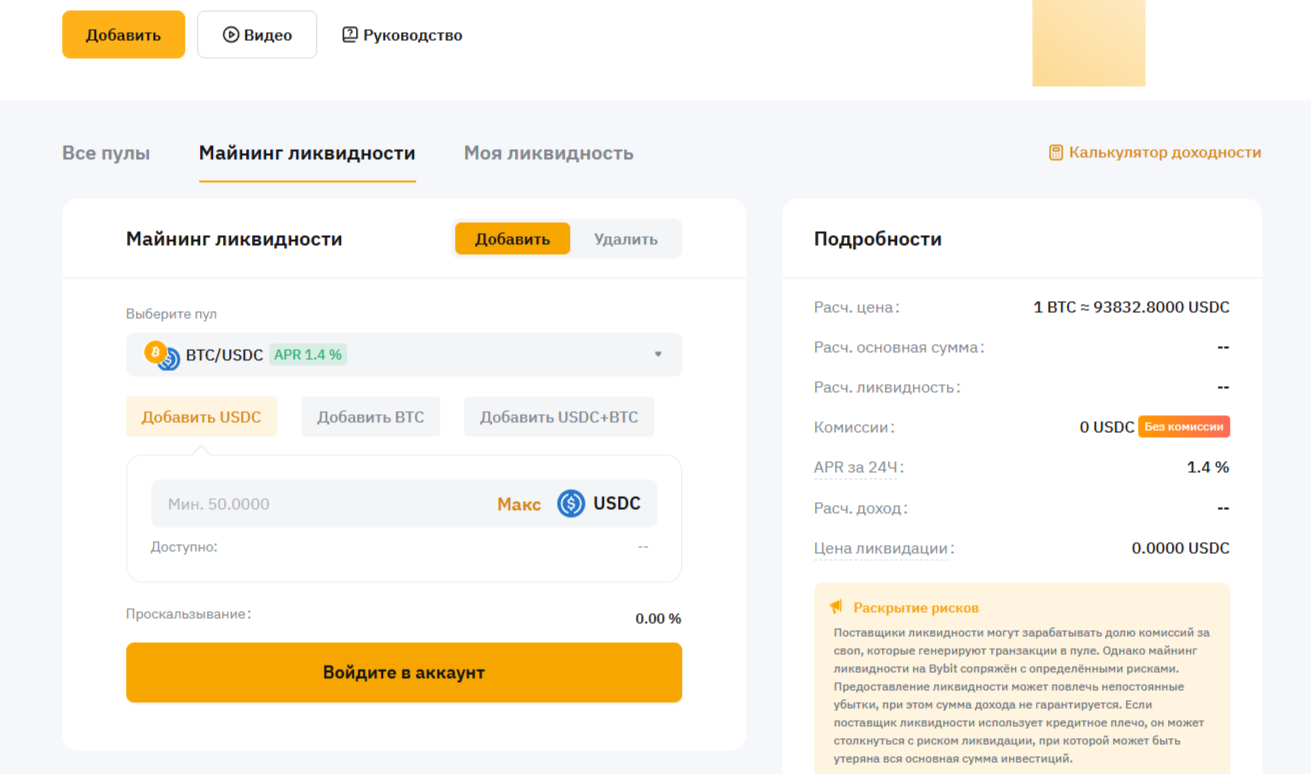Click the top yellow Добавить button
Viewport: 1311px width, 774px height.
pos(124,35)
